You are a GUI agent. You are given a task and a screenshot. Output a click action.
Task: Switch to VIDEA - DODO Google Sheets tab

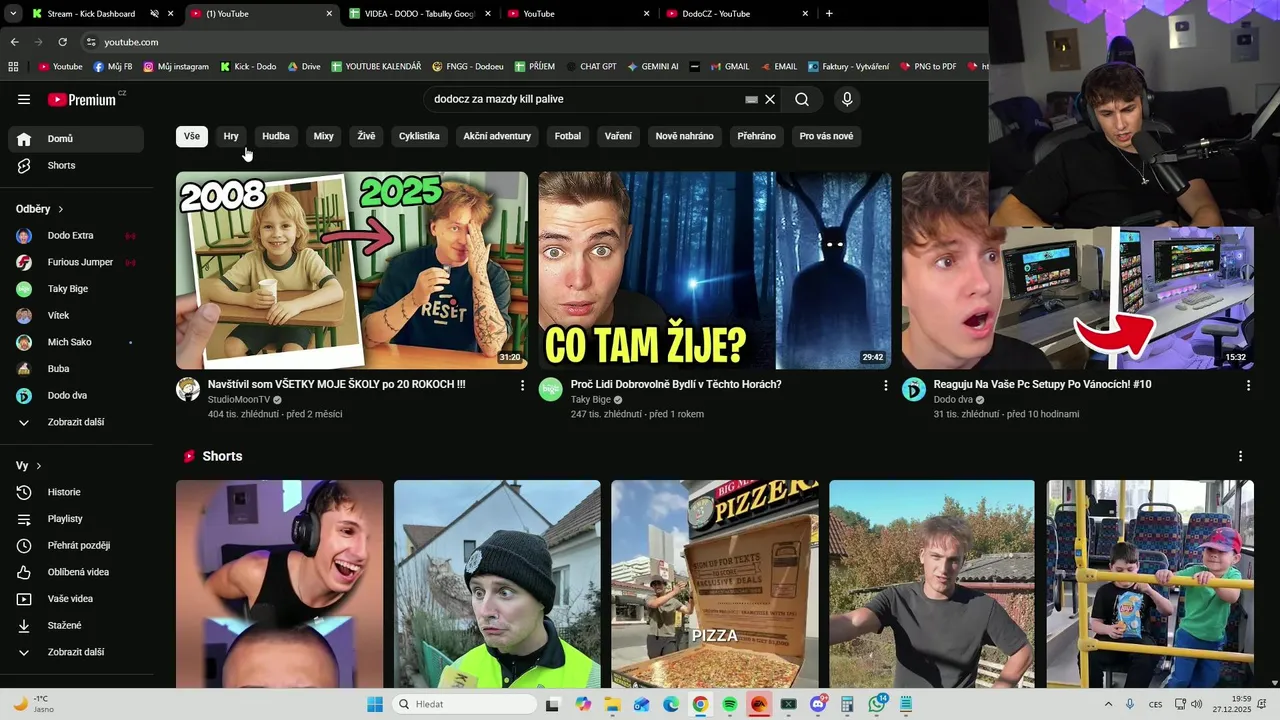click(x=420, y=14)
